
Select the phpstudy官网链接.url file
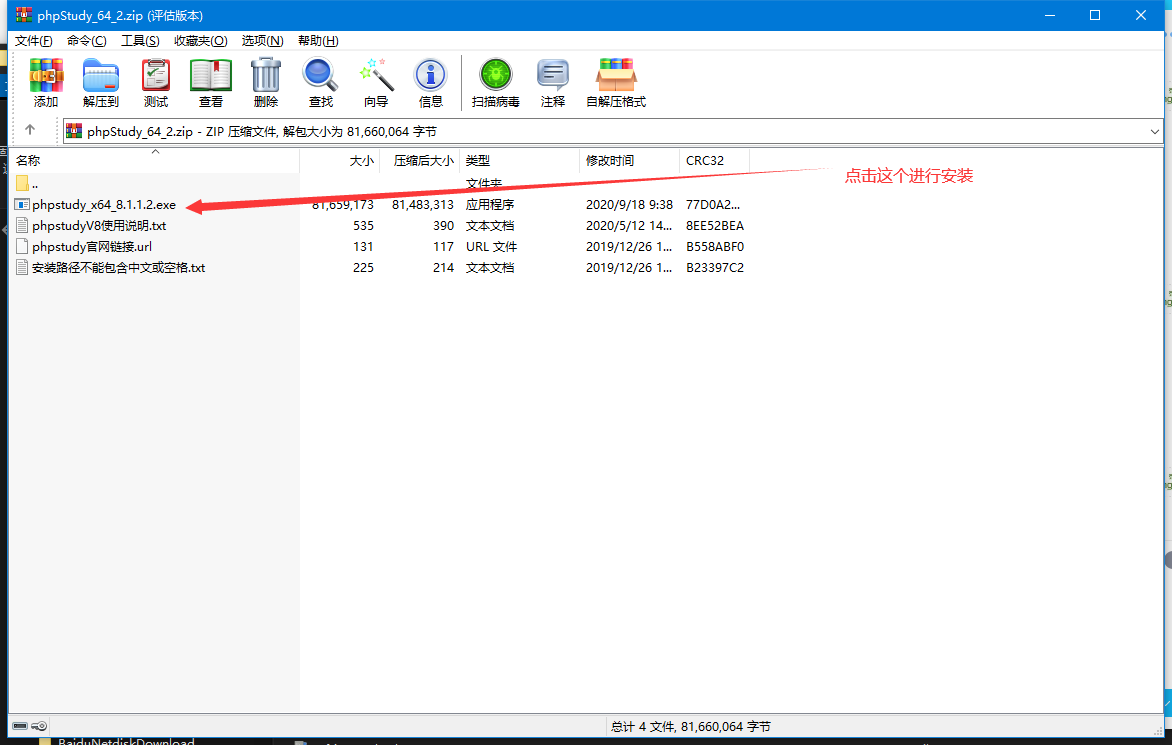tap(91, 247)
